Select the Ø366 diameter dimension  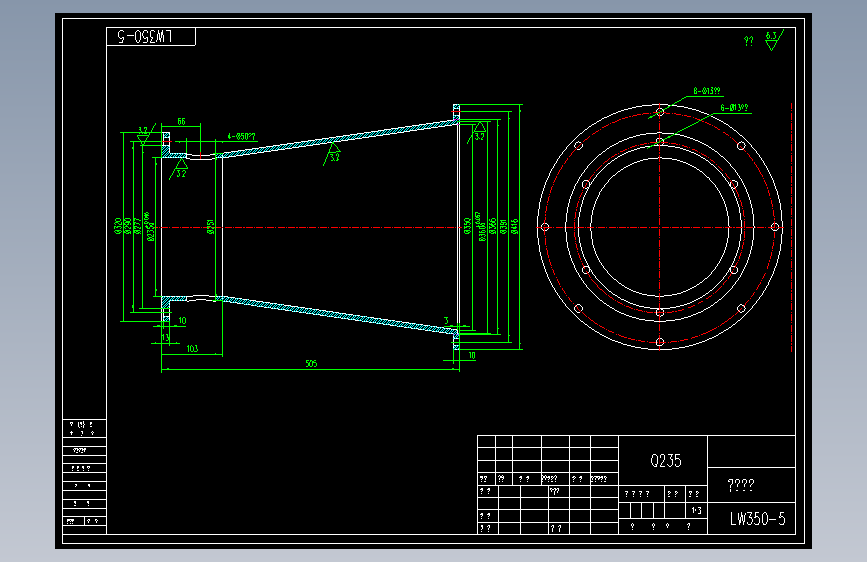(493, 226)
